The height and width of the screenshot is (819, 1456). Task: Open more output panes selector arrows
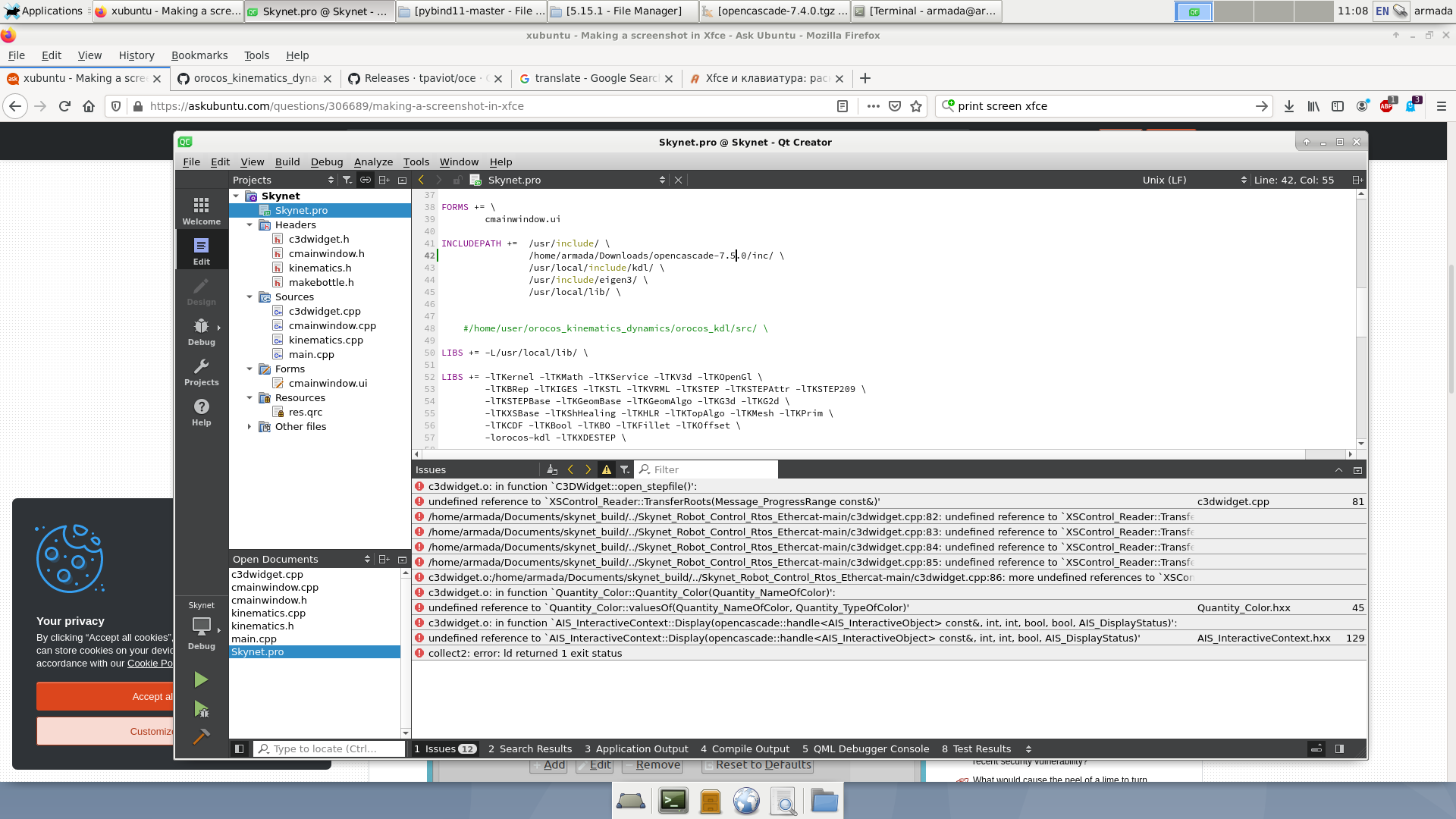[1028, 748]
